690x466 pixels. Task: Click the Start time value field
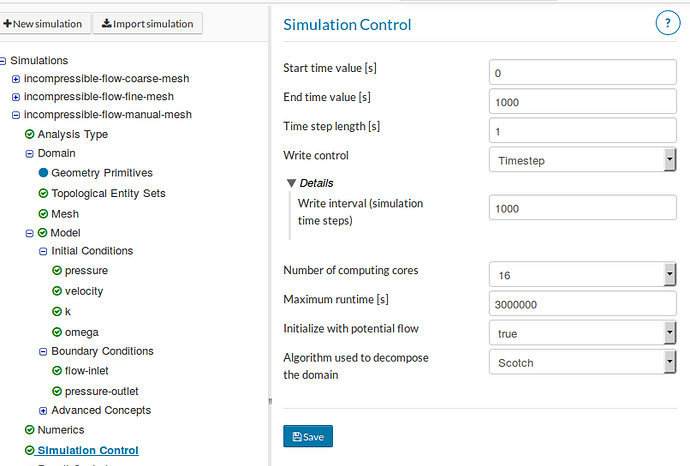pyautogui.click(x=583, y=72)
